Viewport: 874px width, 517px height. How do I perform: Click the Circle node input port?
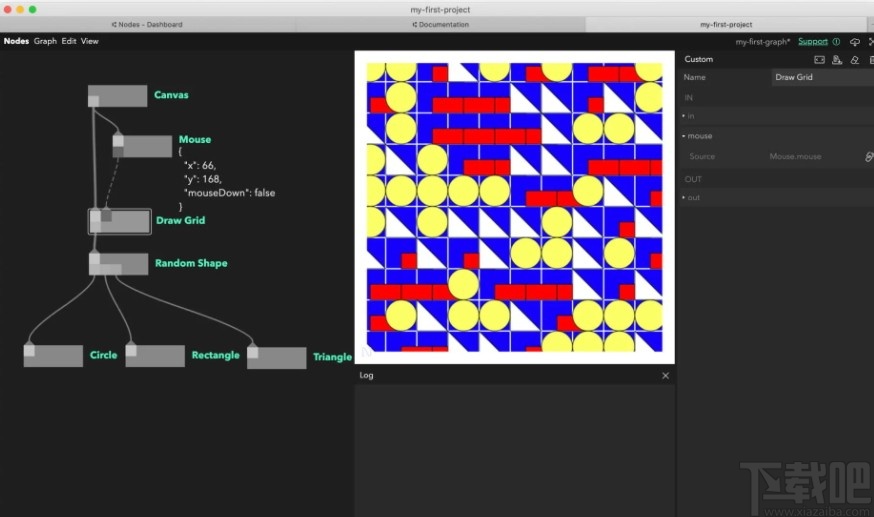pyautogui.click(x=30, y=350)
